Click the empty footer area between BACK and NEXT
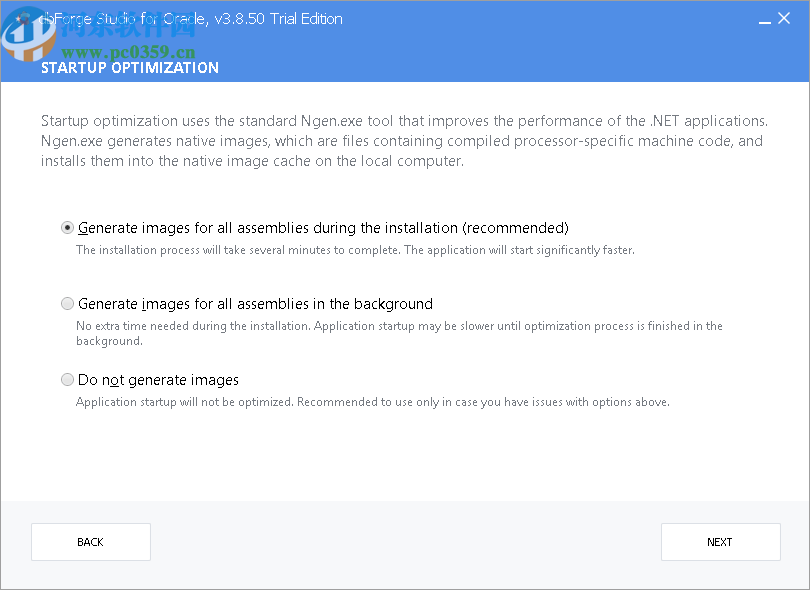Image resolution: width=810 pixels, height=590 pixels. point(405,542)
